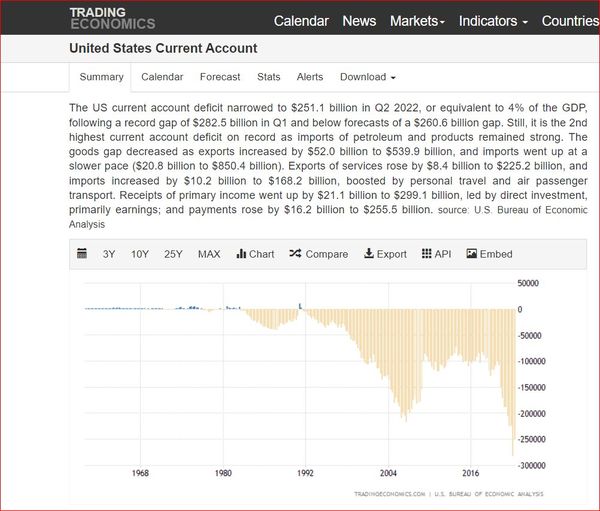The width and height of the screenshot is (600, 511).
Task: Switch to the Stats tab
Action: tap(268, 77)
